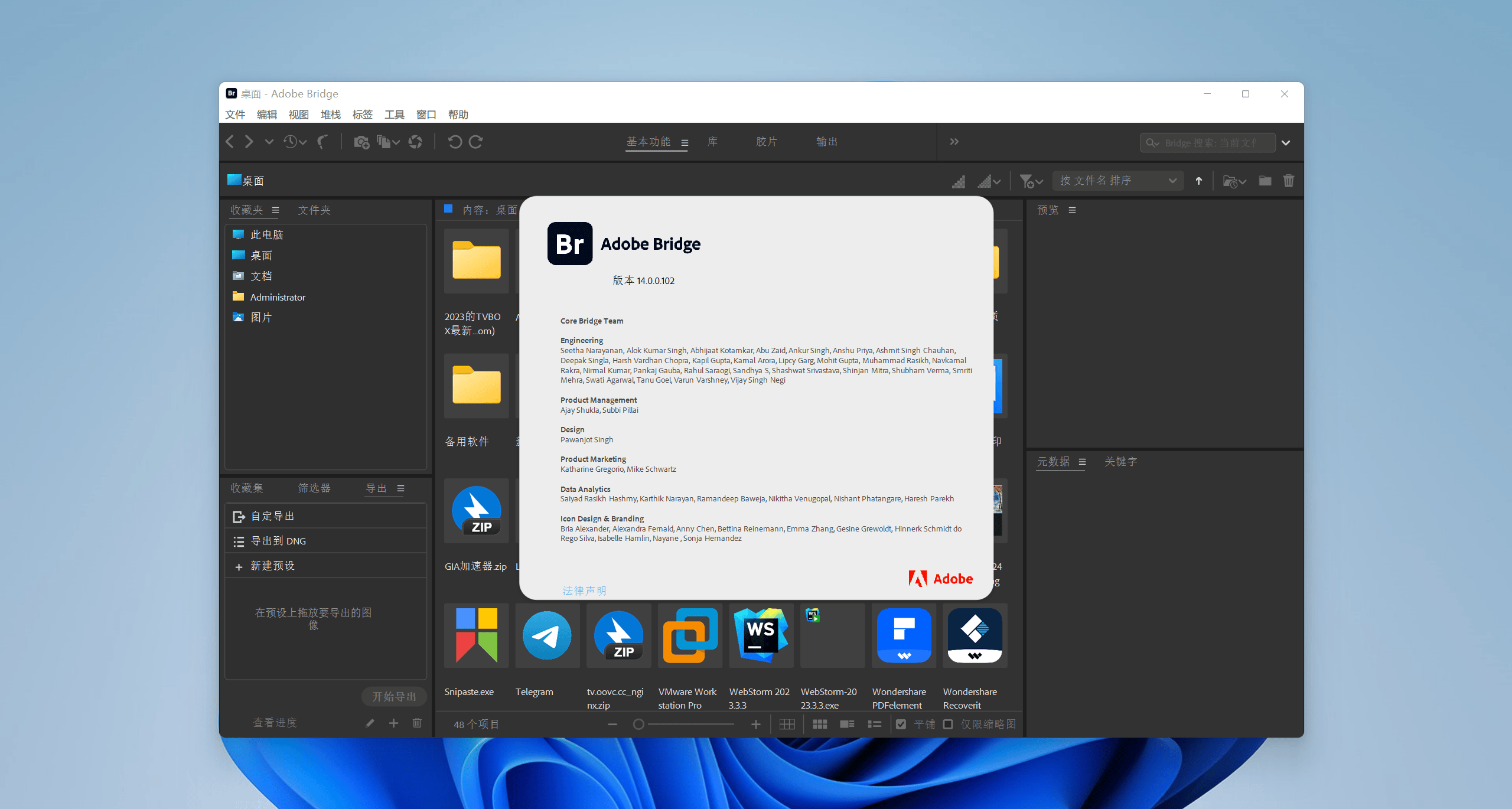
Task: Open 文件 menu
Action: (235, 115)
